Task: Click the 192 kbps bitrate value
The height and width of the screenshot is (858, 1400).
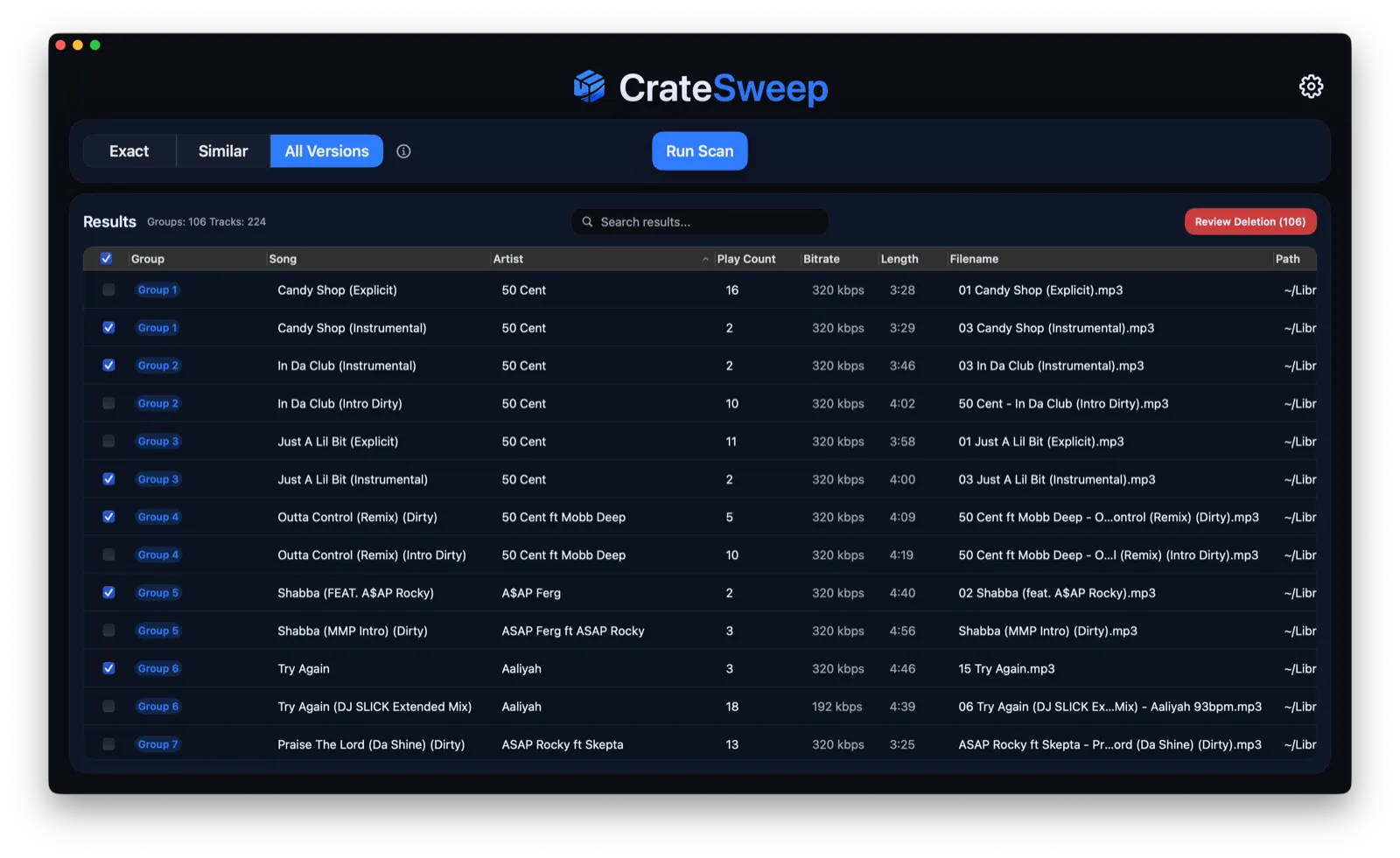Action: coord(836,707)
